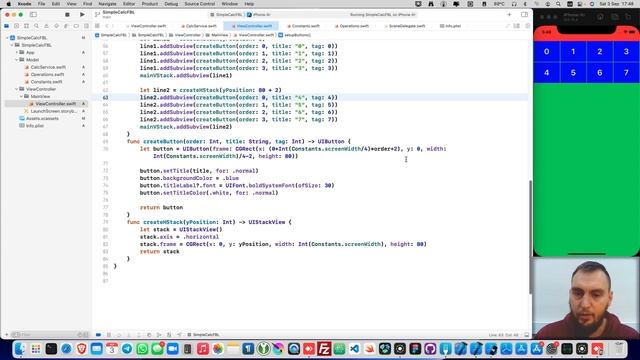This screenshot has width=640, height=360.
Task: Collapse the SimpleCalcFBL project root
Action: point(7,38)
